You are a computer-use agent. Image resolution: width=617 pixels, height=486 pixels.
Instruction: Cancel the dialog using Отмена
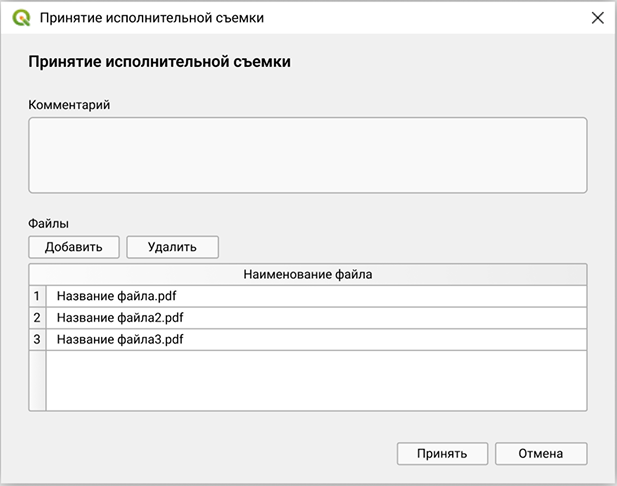coord(540,453)
